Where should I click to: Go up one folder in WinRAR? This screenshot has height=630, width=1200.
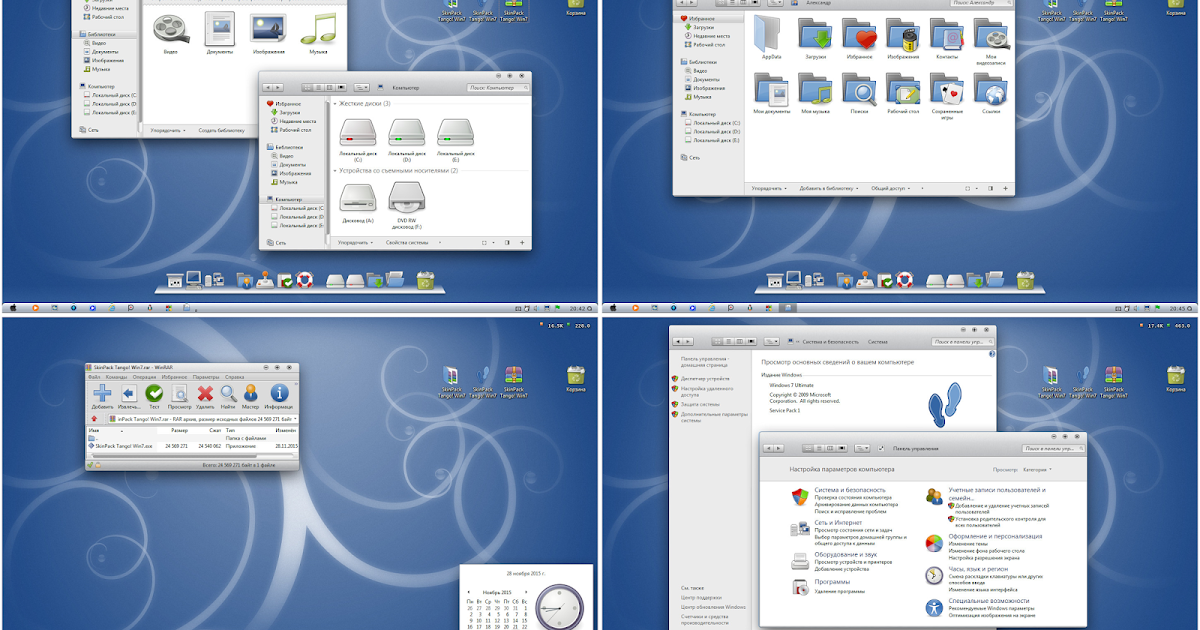[93, 419]
